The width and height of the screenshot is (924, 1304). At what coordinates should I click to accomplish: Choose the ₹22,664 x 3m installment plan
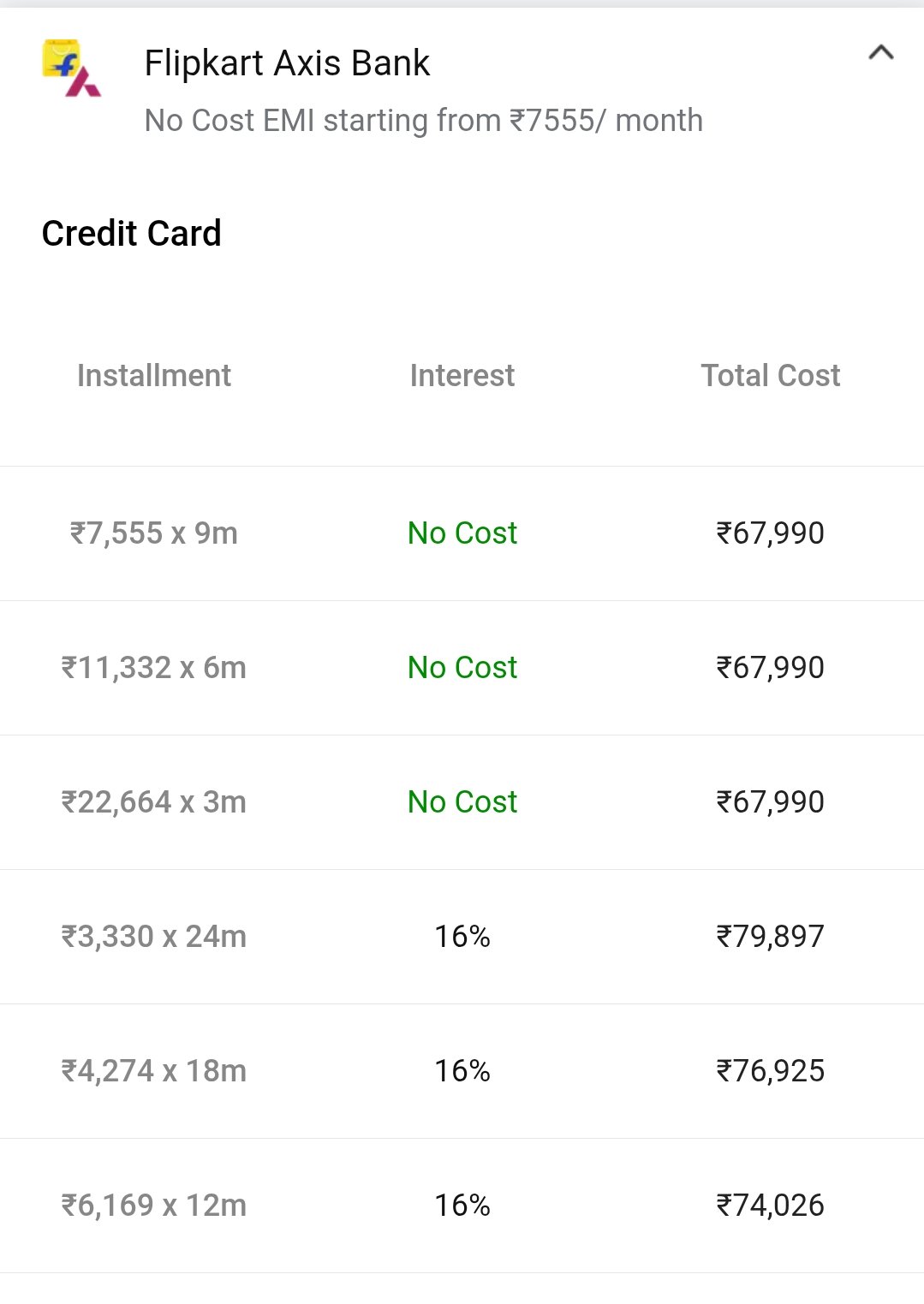(x=462, y=802)
